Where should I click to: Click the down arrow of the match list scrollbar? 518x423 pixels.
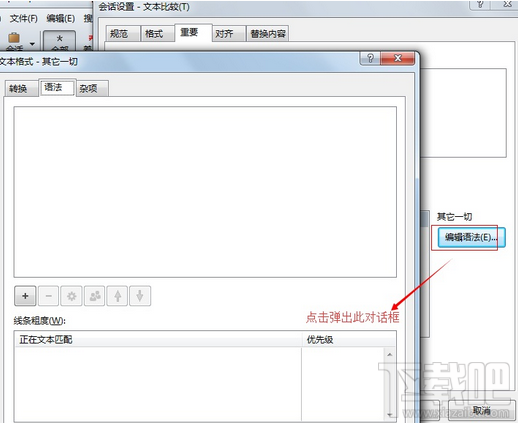390,415
